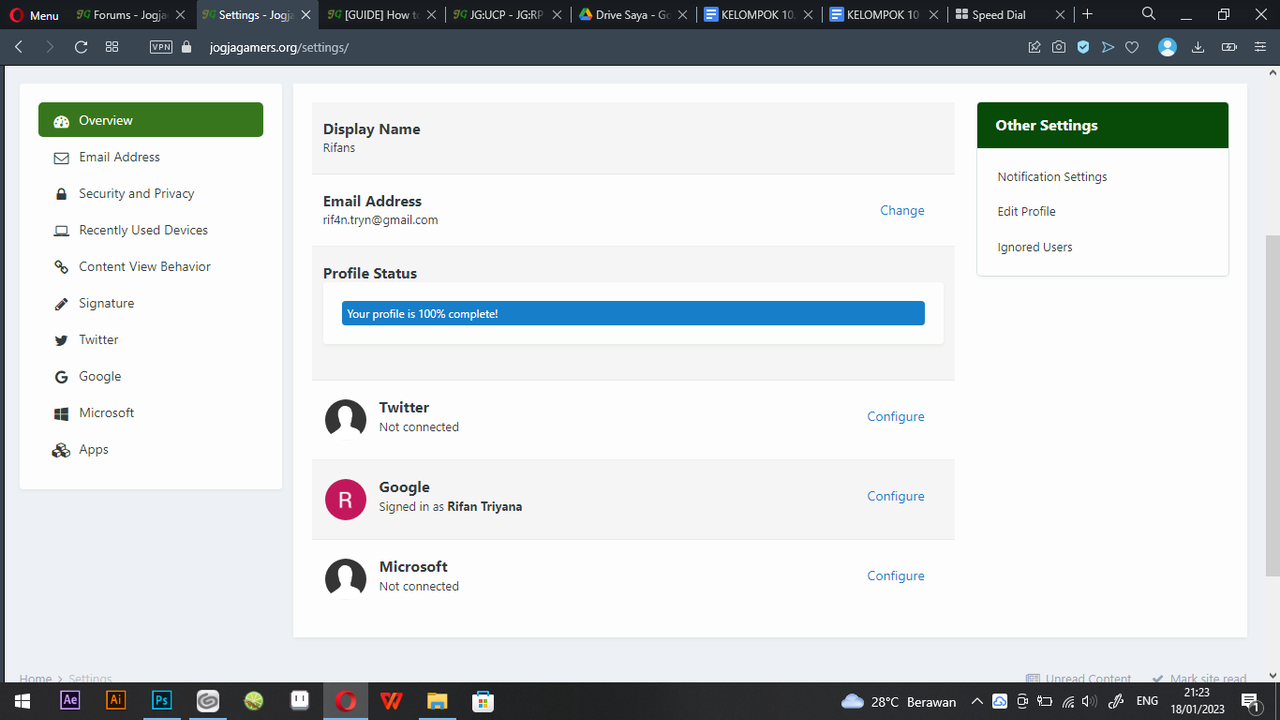Launch Illustrator from taskbar
Screen dimensions: 1280x720
tap(116, 700)
